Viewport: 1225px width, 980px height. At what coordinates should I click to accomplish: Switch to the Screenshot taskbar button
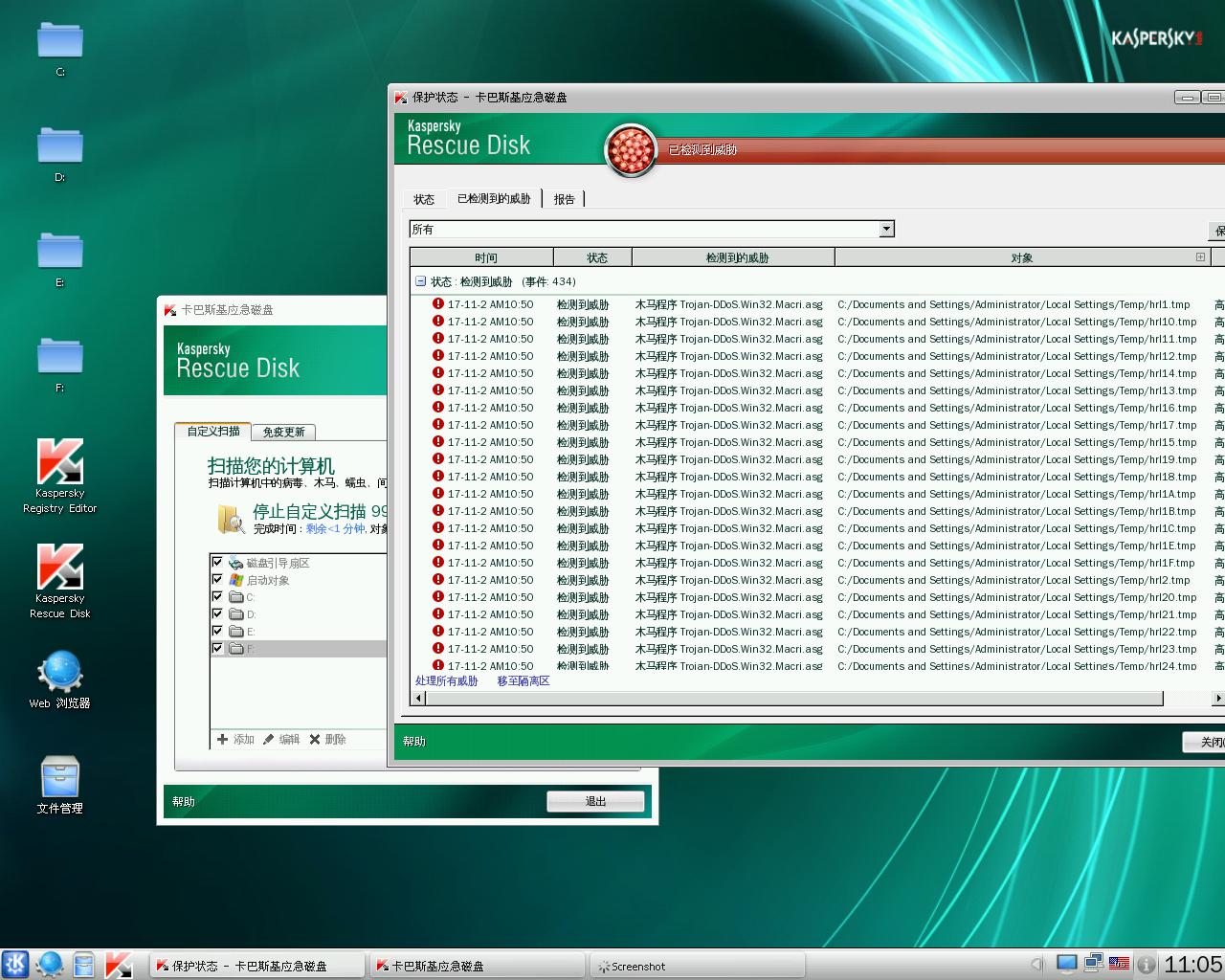[697, 966]
